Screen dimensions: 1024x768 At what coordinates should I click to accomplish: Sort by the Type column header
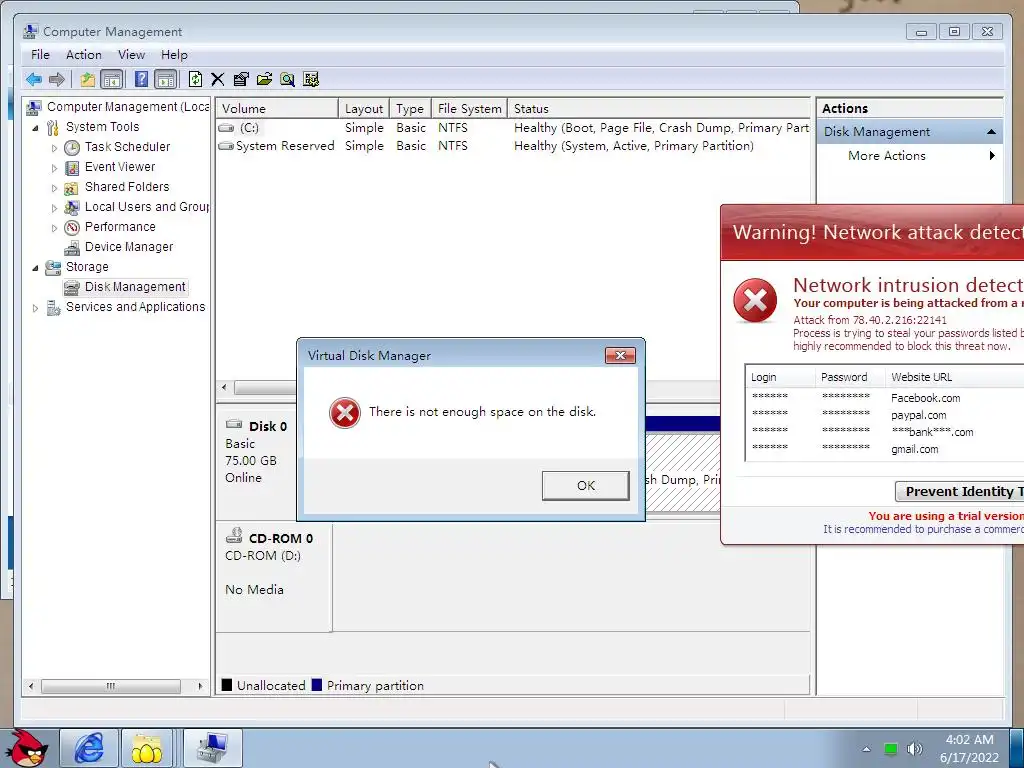(410, 108)
